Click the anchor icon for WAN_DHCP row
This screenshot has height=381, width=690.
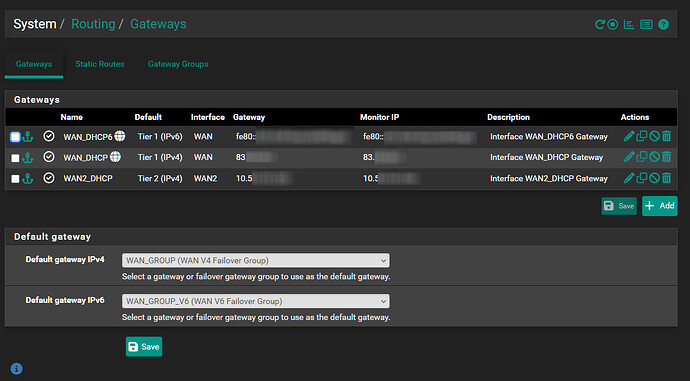coord(28,158)
